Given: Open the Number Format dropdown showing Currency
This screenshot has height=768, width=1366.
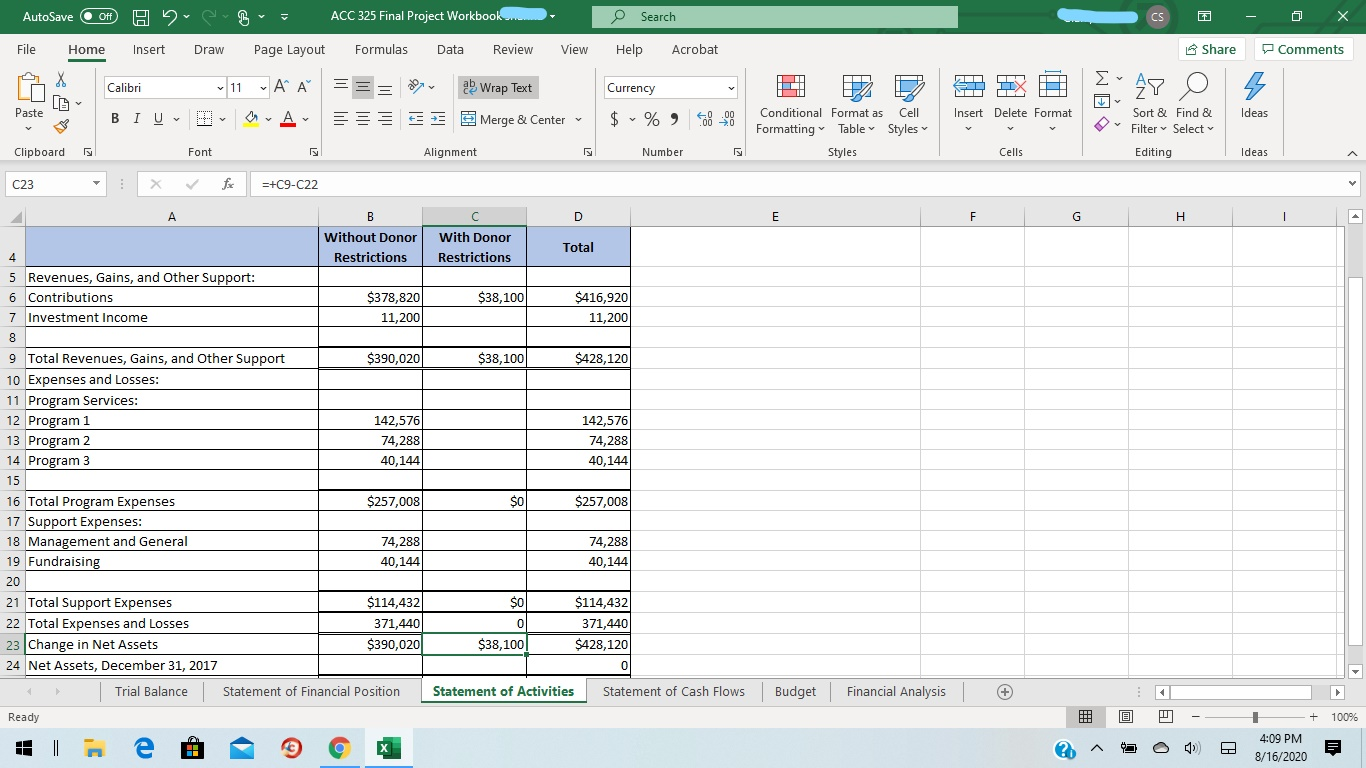Looking at the screenshot, I should pyautogui.click(x=670, y=87).
